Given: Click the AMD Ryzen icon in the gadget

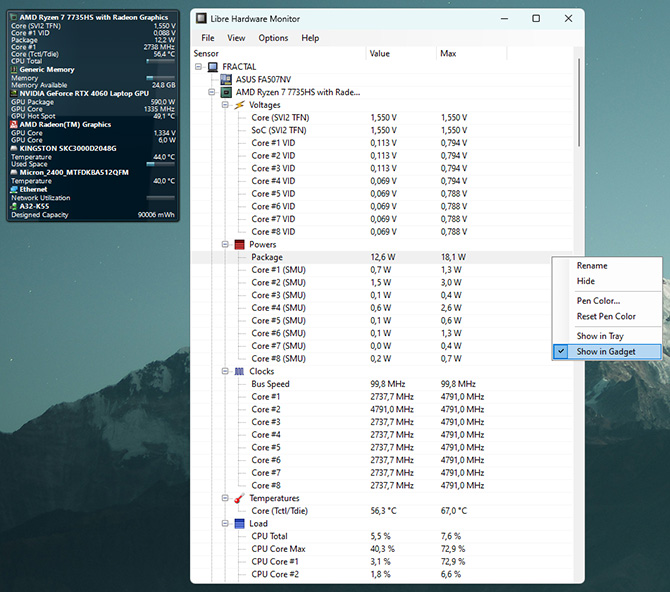Looking at the screenshot, I should (14, 18).
